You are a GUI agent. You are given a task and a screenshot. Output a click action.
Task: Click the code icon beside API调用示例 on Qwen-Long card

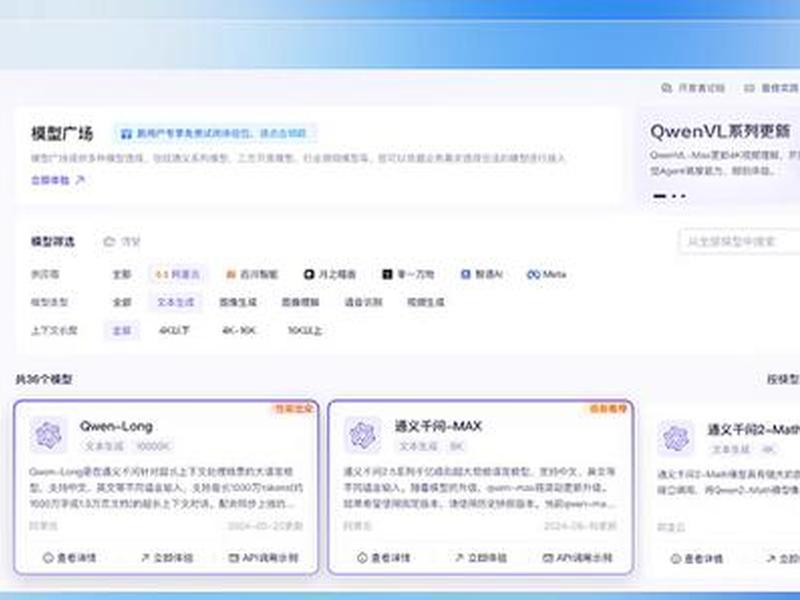coord(234,558)
